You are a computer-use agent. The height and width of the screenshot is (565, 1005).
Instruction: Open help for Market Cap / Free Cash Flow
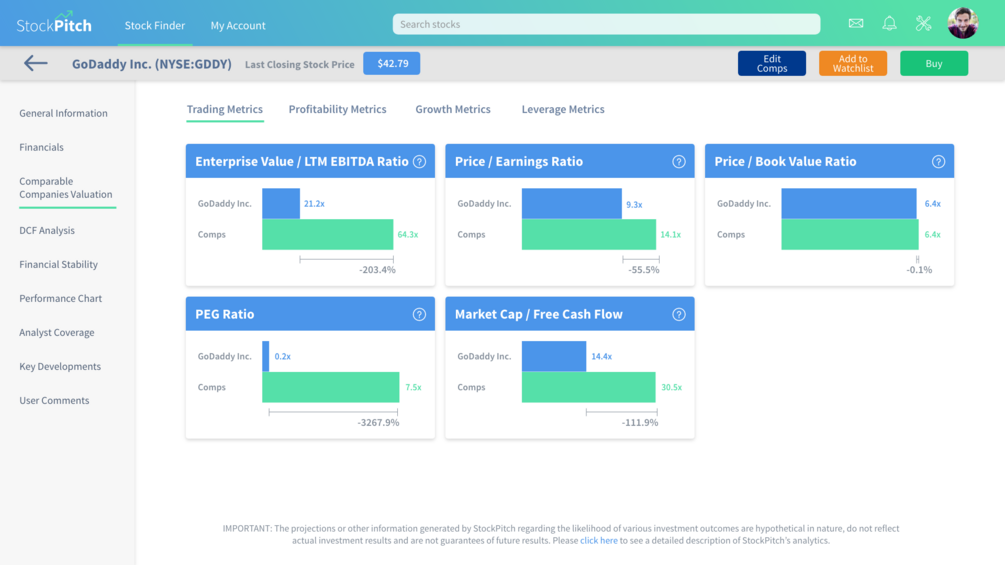[679, 315]
